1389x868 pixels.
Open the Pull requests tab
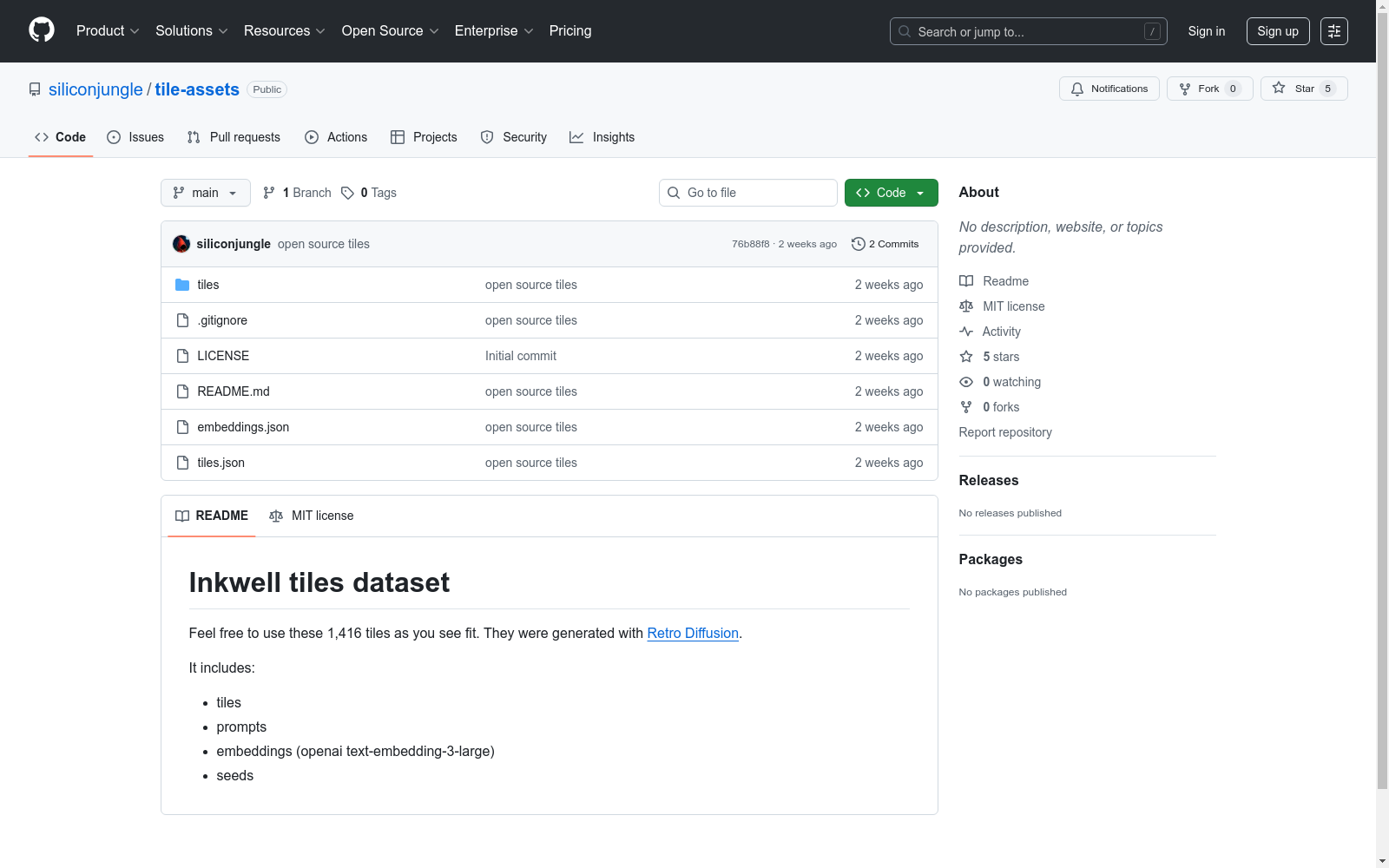[234, 137]
